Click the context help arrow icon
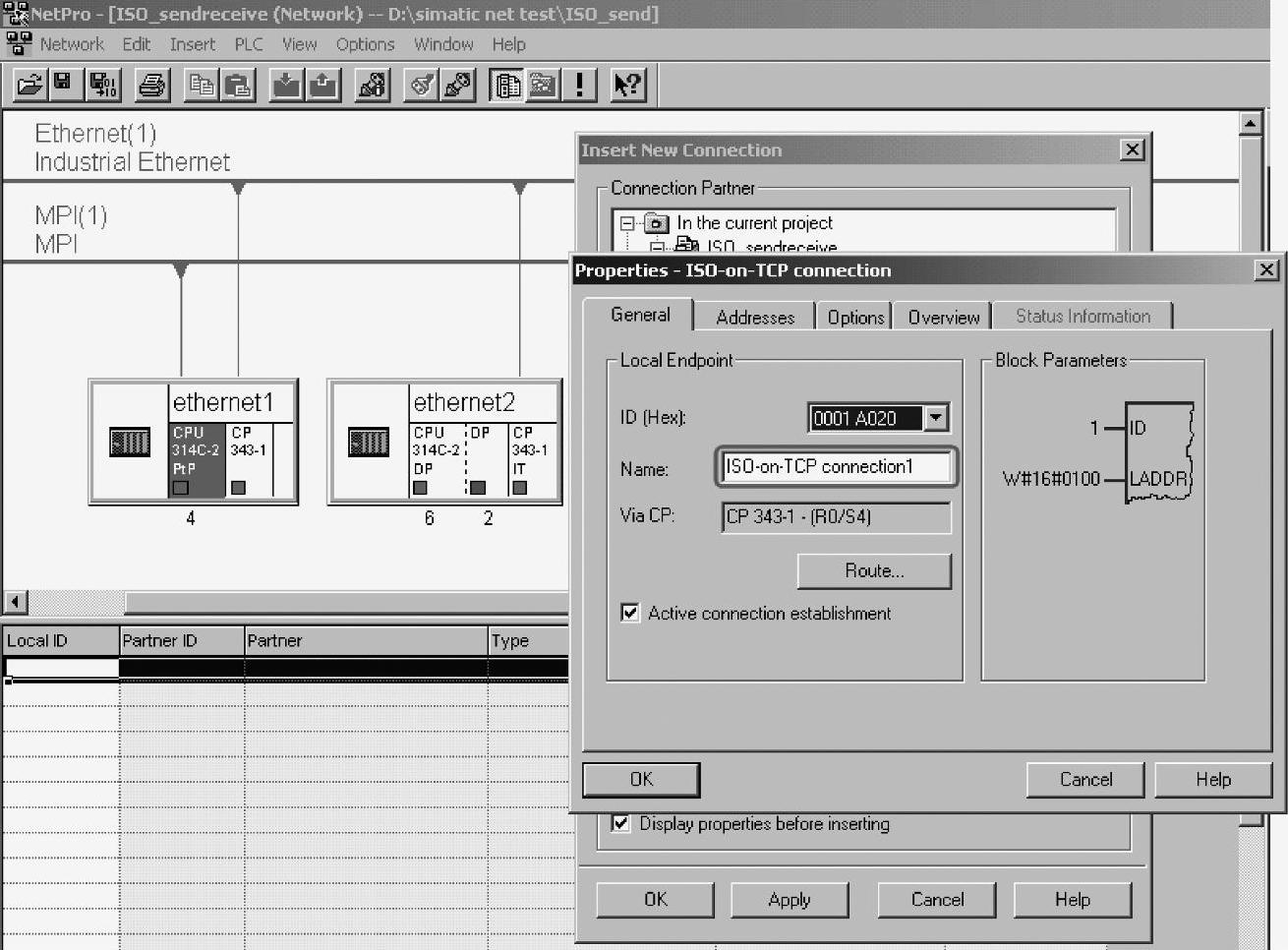The height and width of the screenshot is (950, 1288). (x=628, y=85)
